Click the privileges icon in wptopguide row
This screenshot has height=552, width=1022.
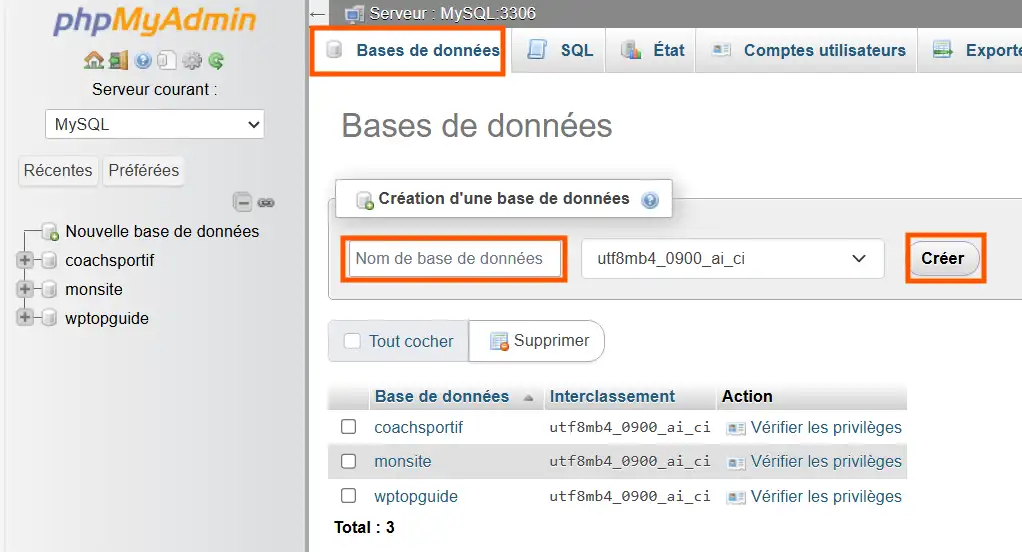(736, 497)
